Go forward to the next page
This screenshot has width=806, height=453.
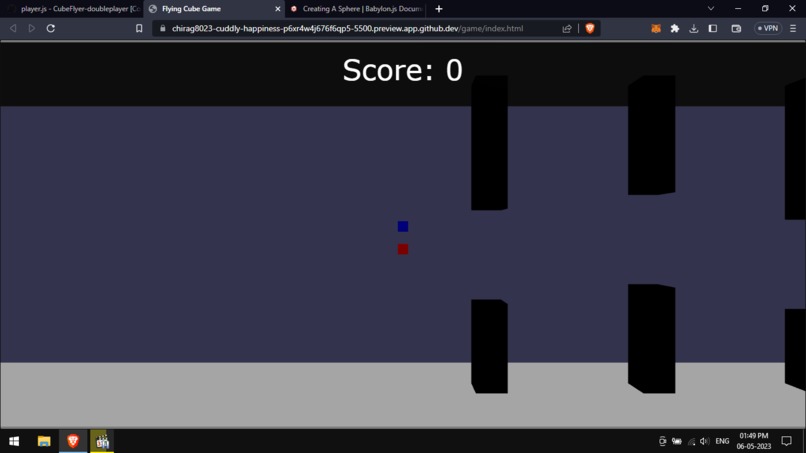point(32,28)
